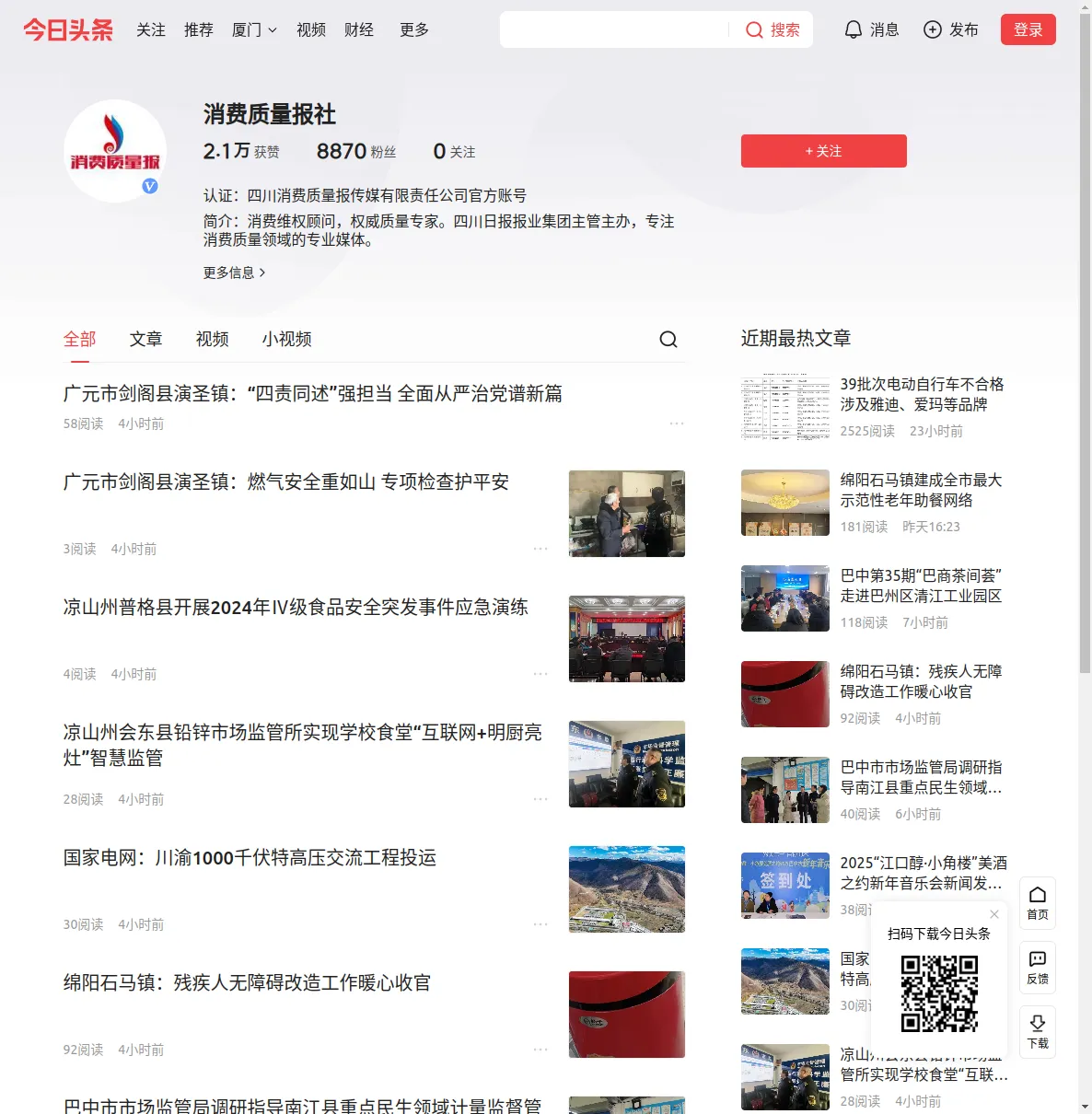Click 8870 粉丝 follower count
The image size is (1092, 1114).
tap(356, 151)
